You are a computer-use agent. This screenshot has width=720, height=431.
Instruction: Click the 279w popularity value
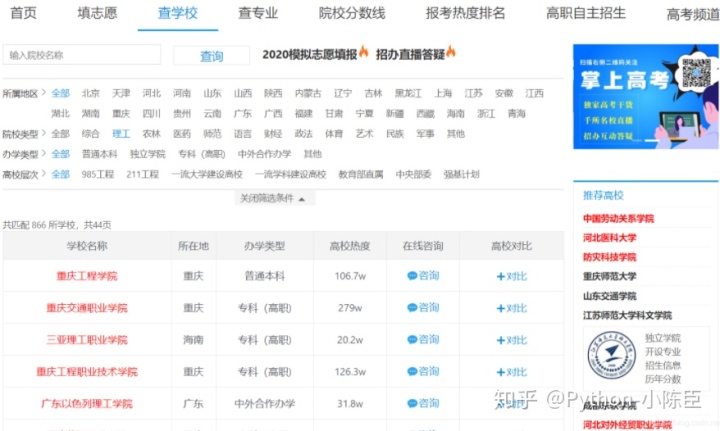point(350,308)
